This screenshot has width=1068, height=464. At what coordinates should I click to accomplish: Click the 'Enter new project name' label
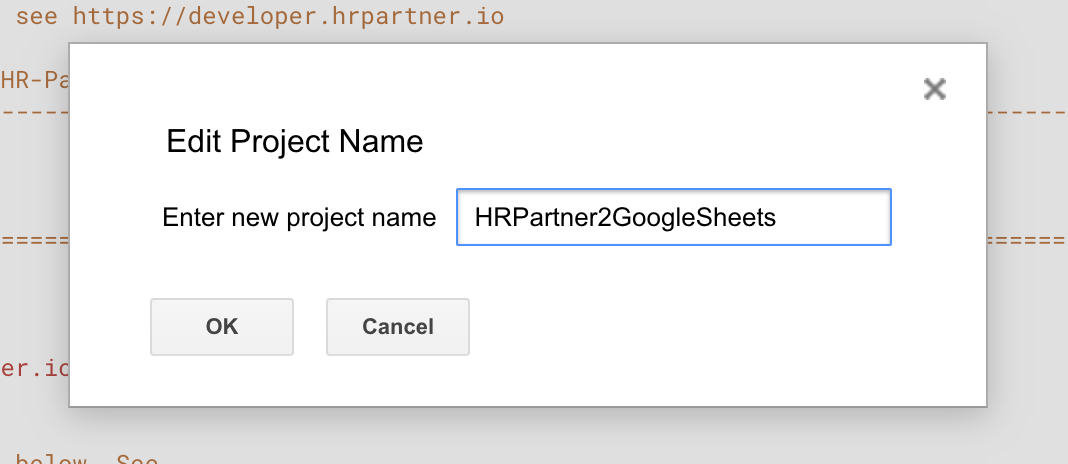tap(299, 217)
